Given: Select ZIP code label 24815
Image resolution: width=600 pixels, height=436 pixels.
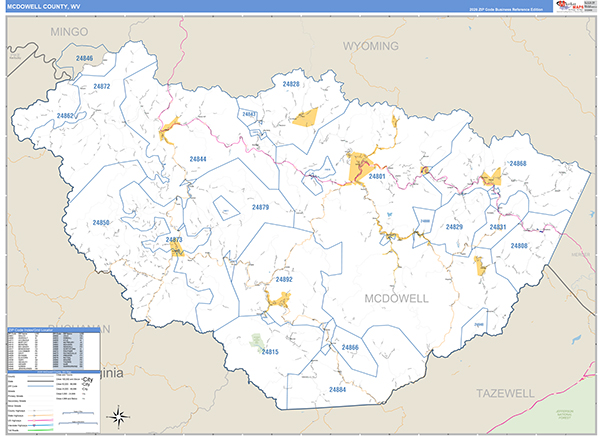Looking at the screenshot, I should pos(270,352).
